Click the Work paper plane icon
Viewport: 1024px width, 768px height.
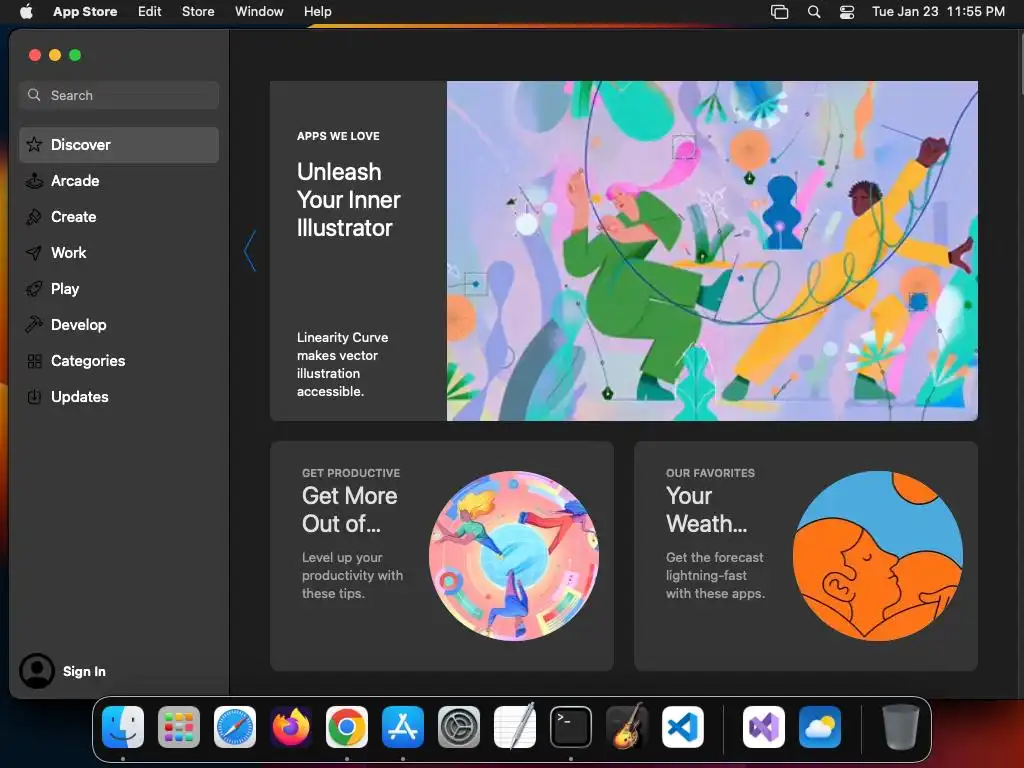(34, 253)
